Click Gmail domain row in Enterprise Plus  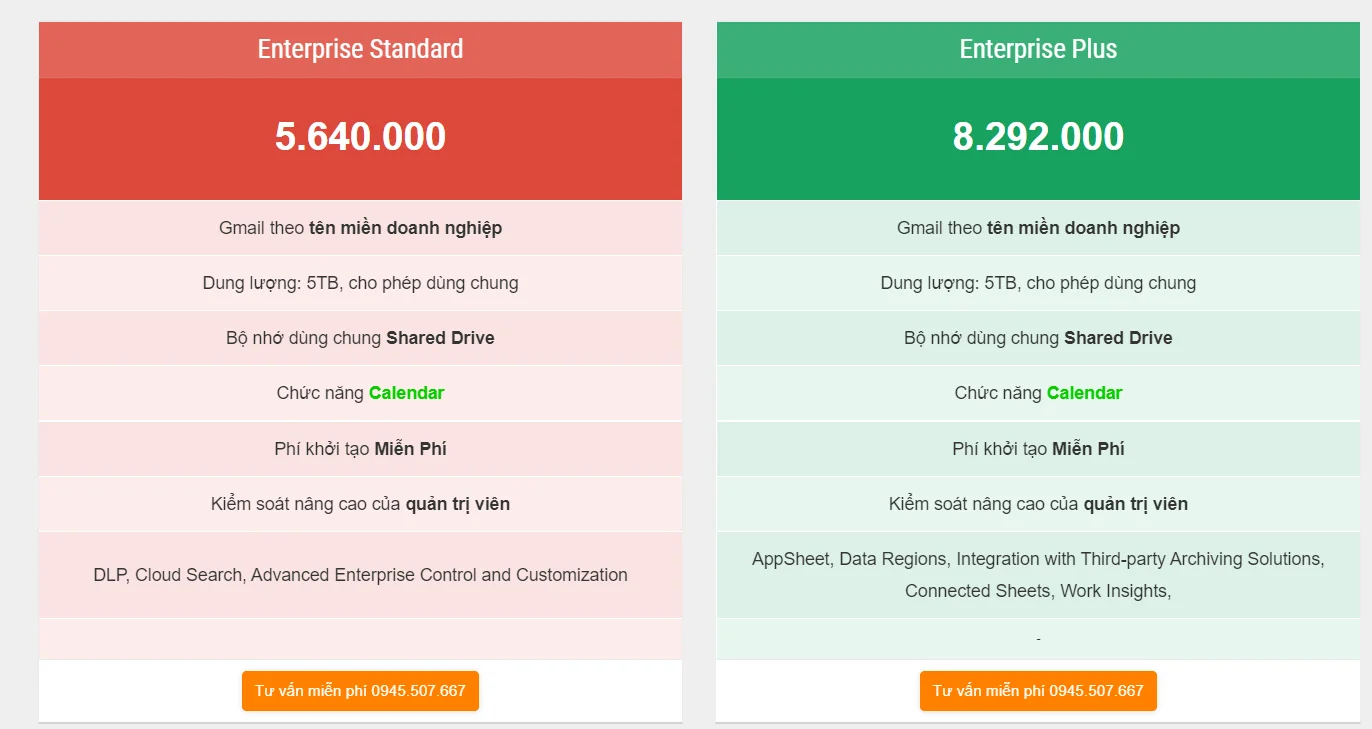(x=1038, y=228)
